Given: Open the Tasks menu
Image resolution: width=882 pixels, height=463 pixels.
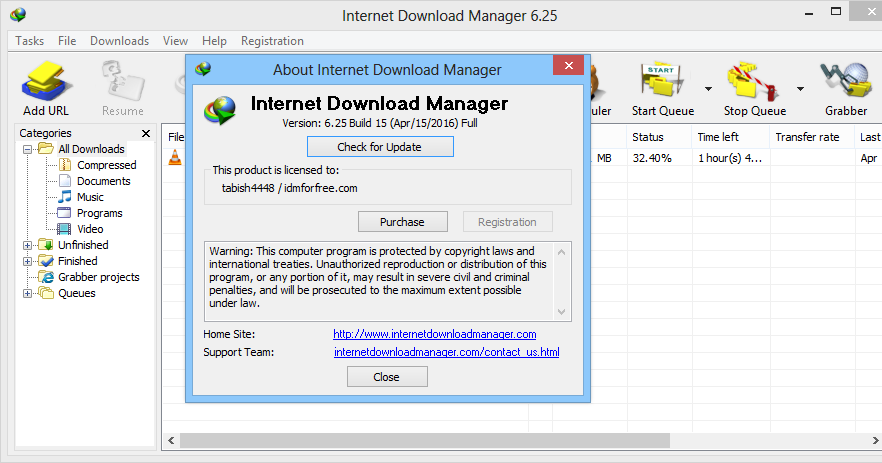Looking at the screenshot, I should (29, 41).
